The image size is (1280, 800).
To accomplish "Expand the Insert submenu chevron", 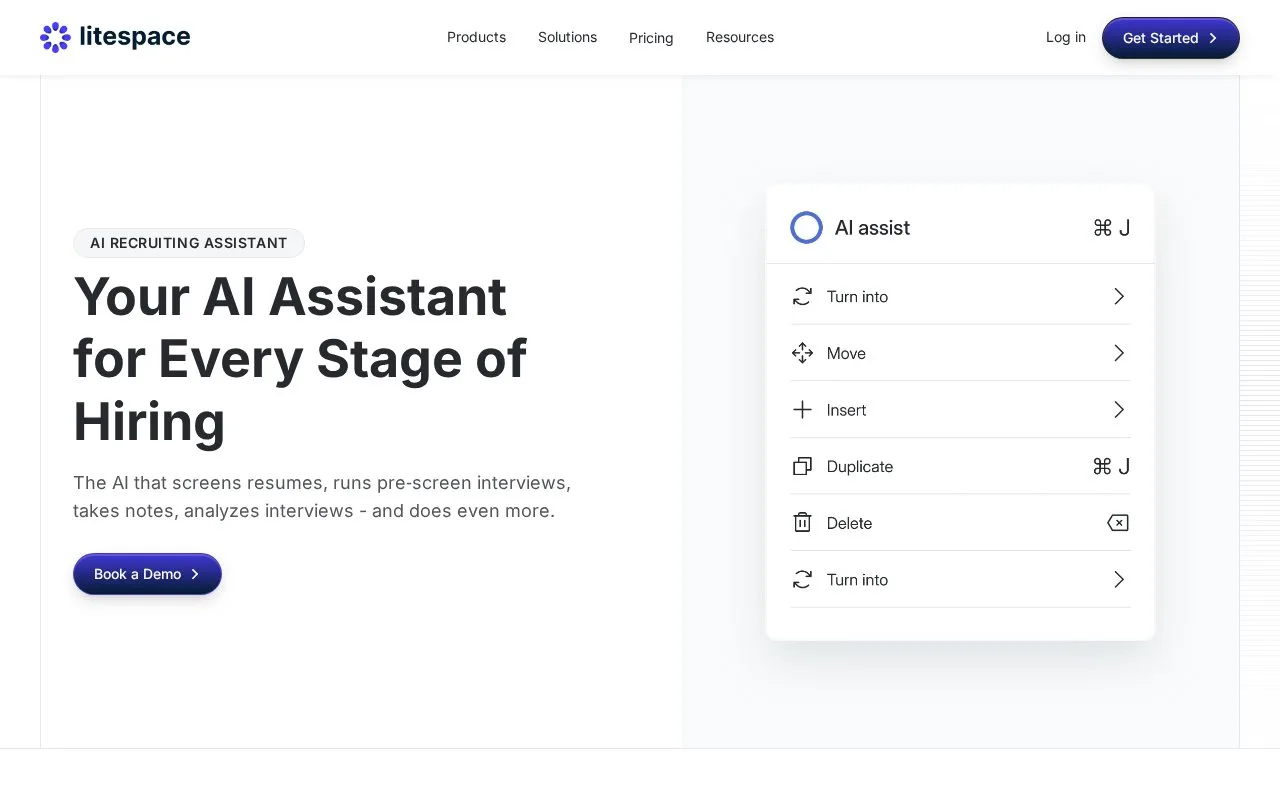I will coord(1119,410).
